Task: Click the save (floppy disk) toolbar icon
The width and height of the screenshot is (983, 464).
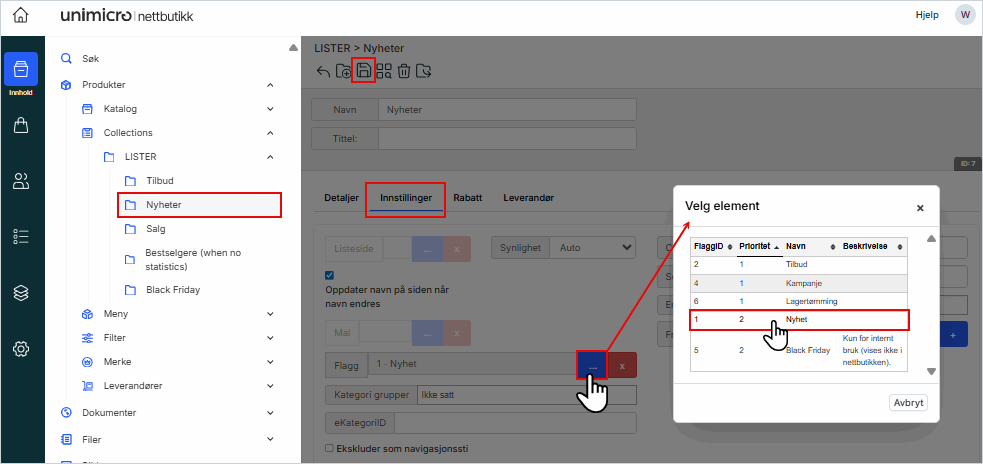Action: (x=364, y=71)
